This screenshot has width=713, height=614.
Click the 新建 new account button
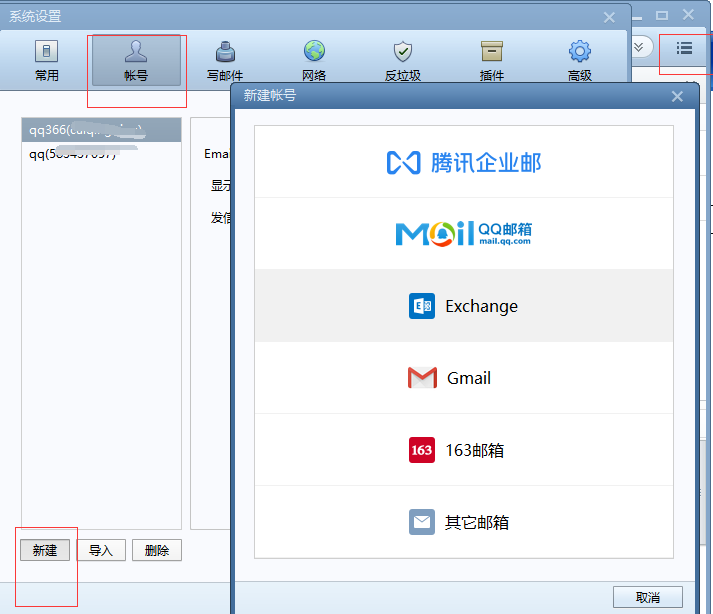click(45, 550)
